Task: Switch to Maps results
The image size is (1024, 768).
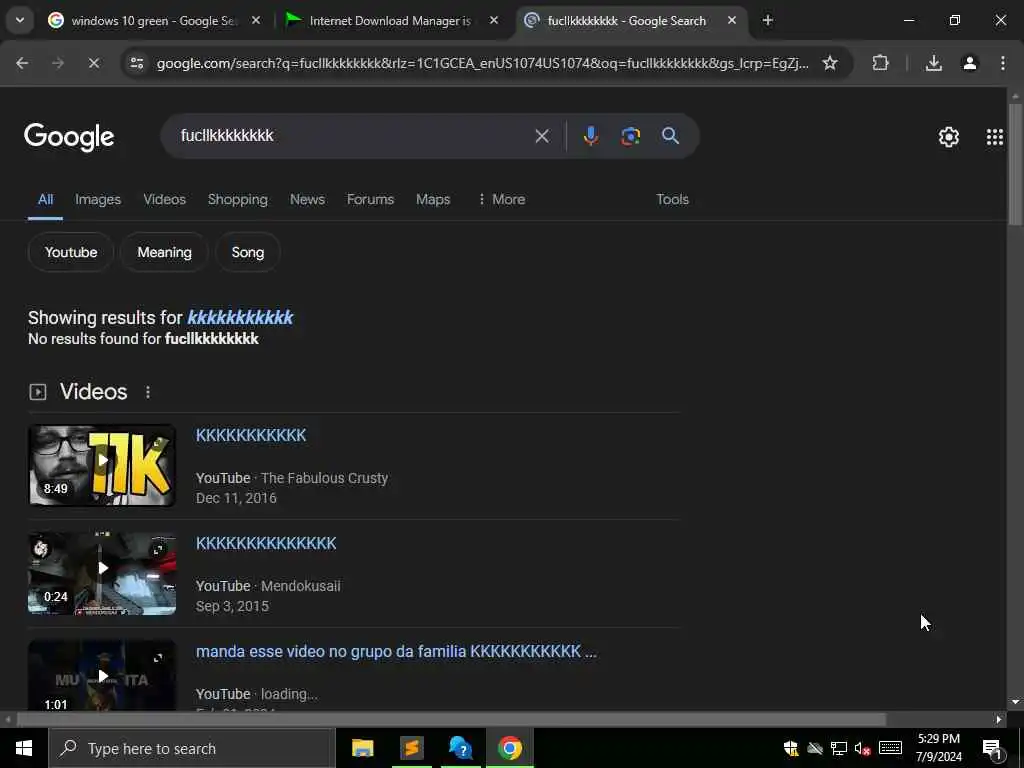Action: pyautogui.click(x=433, y=199)
